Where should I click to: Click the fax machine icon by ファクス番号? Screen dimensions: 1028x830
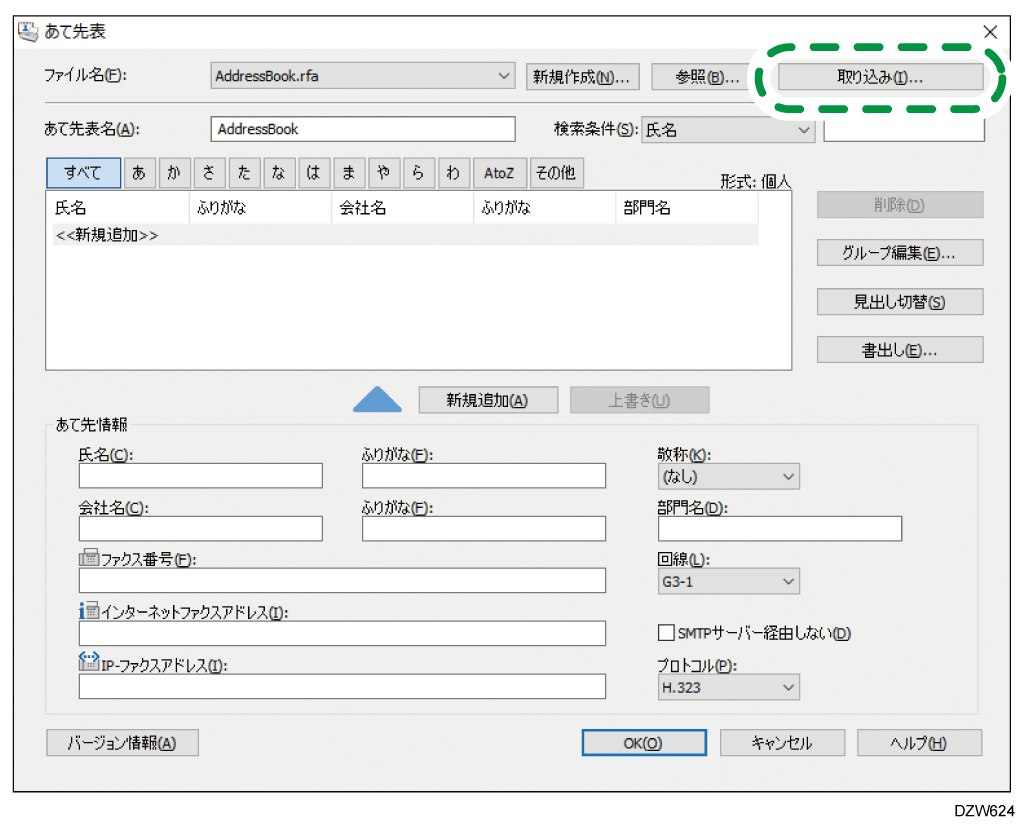(89, 558)
